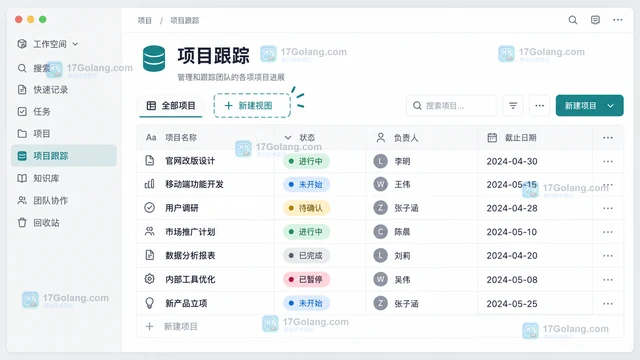Open the view options ellipsis next to filter
The image size is (640, 360).
pyautogui.click(x=540, y=106)
